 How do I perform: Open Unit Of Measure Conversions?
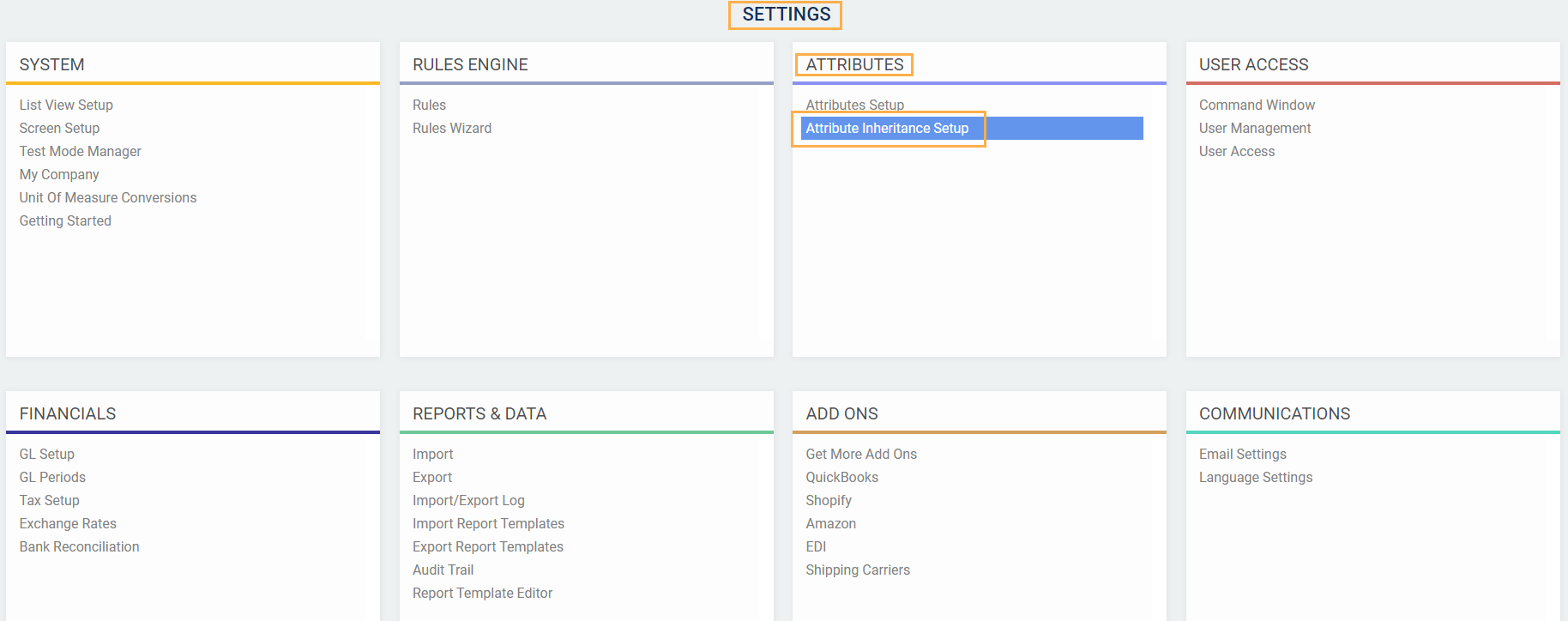tap(108, 197)
